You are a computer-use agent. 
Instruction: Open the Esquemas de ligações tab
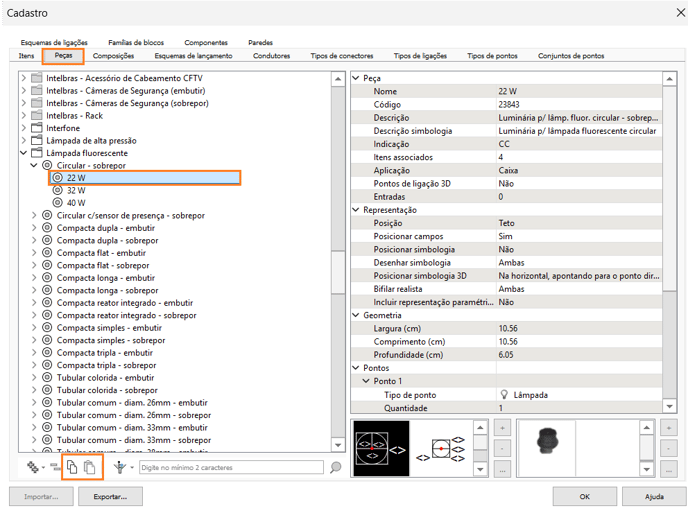click(x=54, y=43)
